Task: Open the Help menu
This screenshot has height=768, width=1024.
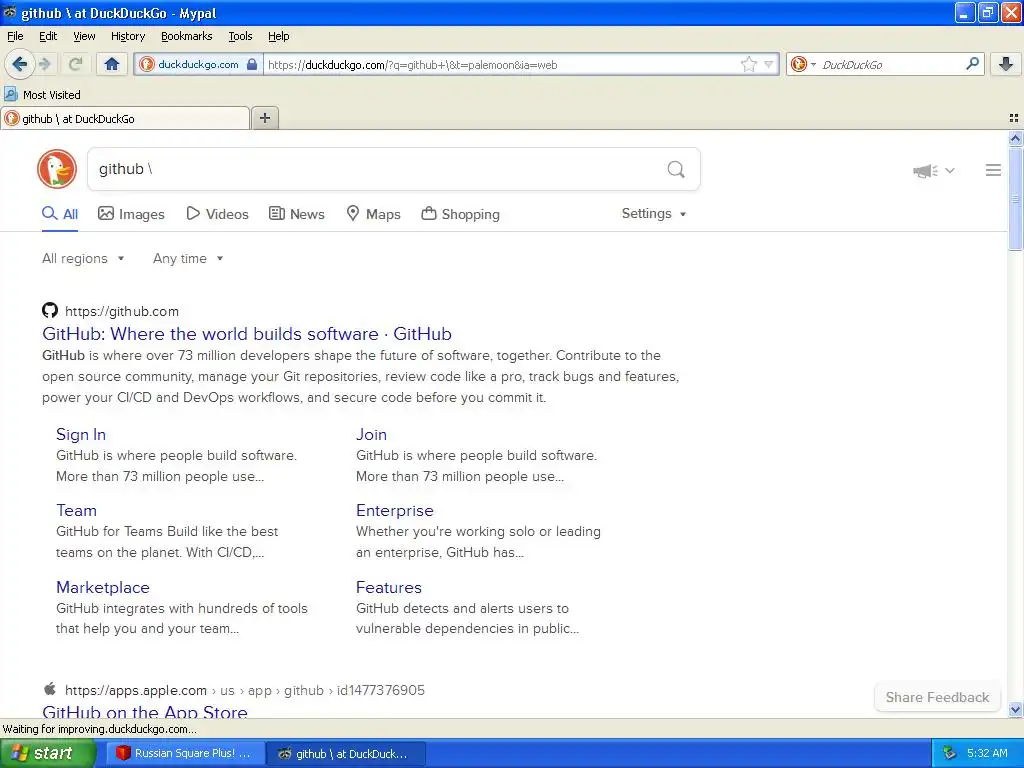Action: point(278,36)
